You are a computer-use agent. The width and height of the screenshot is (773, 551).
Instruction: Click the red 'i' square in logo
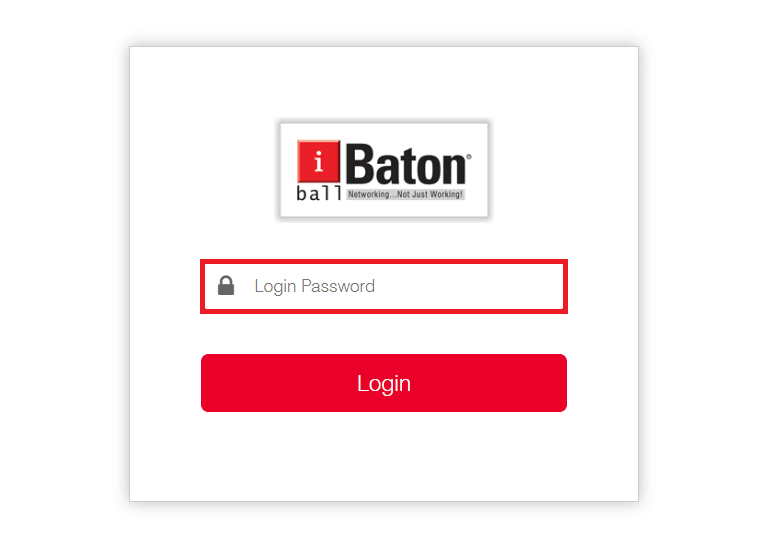318,161
